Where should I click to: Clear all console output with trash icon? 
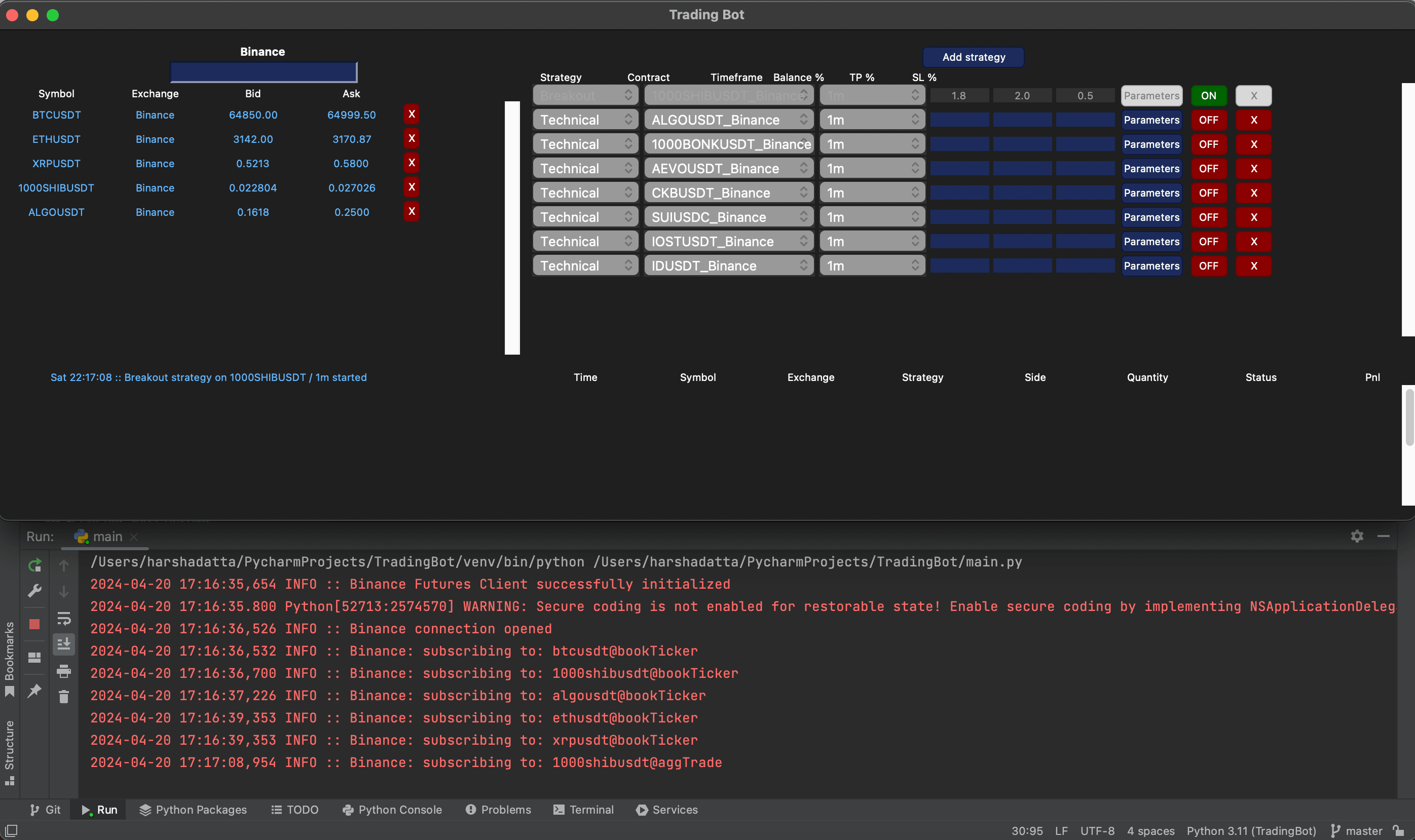tap(64, 697)
